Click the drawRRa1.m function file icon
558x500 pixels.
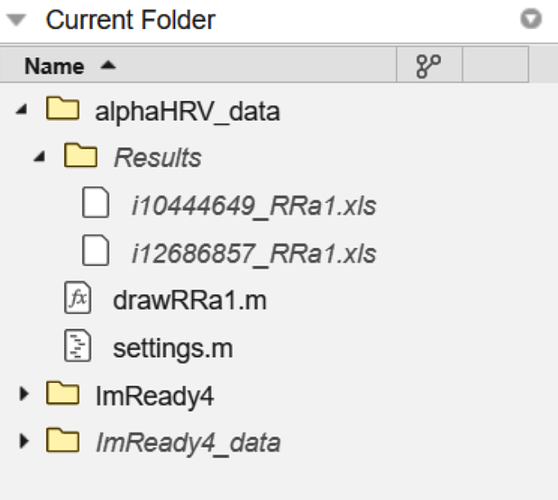click(78, 298)
